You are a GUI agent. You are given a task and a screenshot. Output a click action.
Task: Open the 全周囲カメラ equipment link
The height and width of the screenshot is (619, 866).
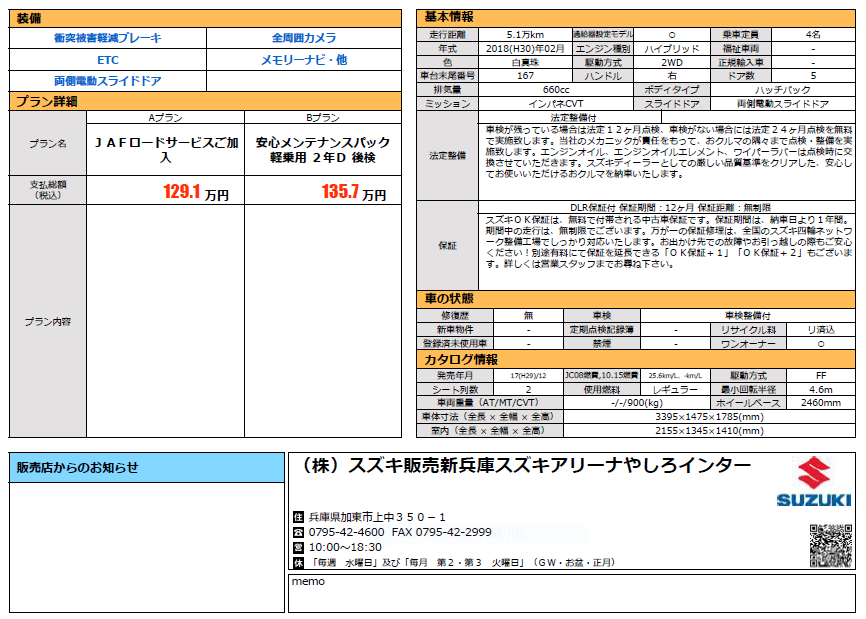(304, 38)
